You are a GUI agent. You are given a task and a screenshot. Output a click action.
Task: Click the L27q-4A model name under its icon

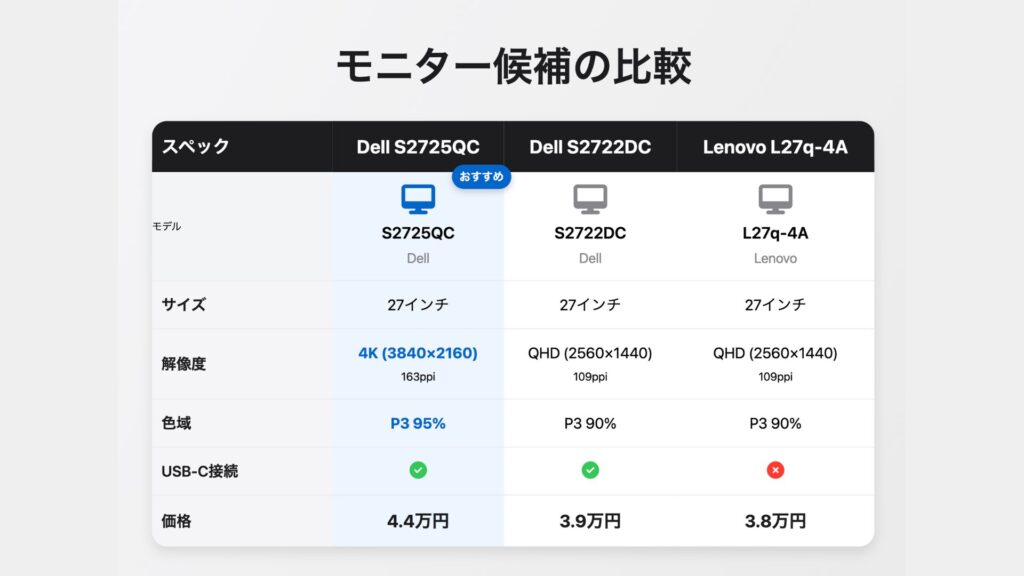click(775, 233)
